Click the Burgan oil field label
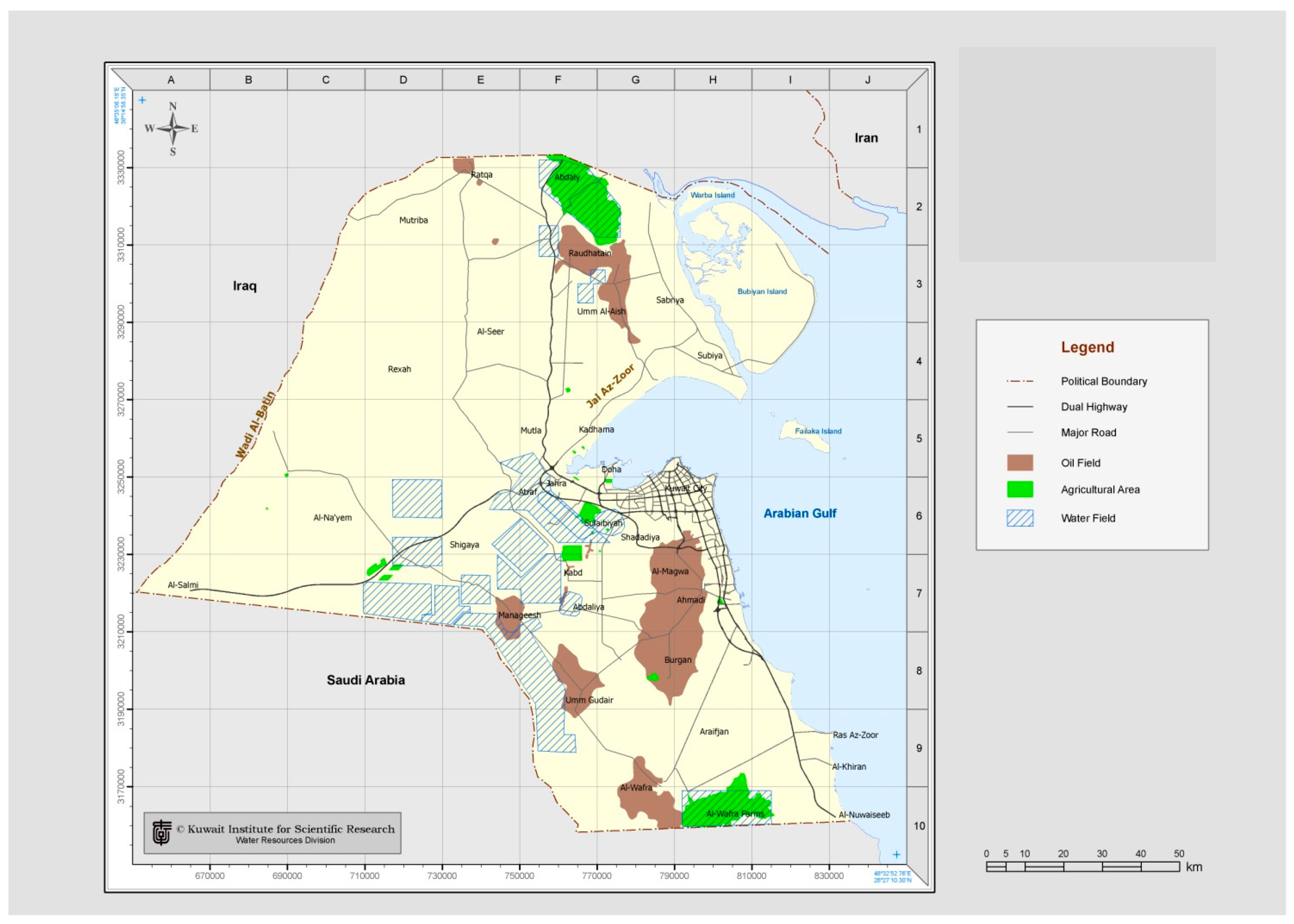 click(677, 660)
